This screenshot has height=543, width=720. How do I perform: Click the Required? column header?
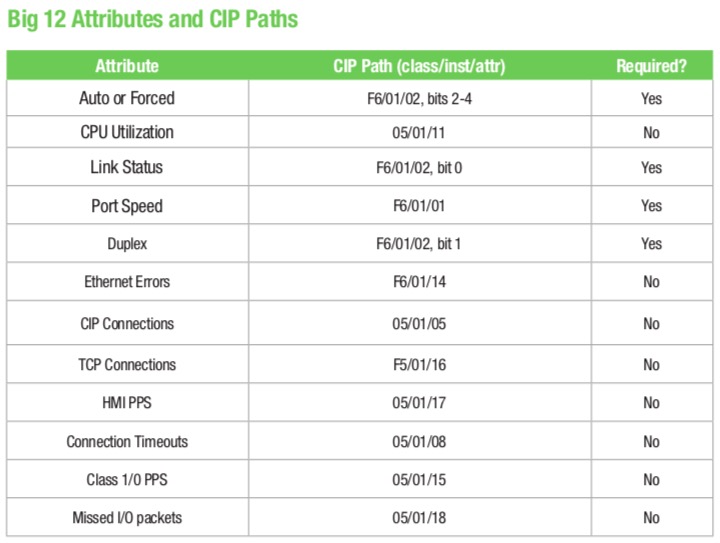(652, 66)
